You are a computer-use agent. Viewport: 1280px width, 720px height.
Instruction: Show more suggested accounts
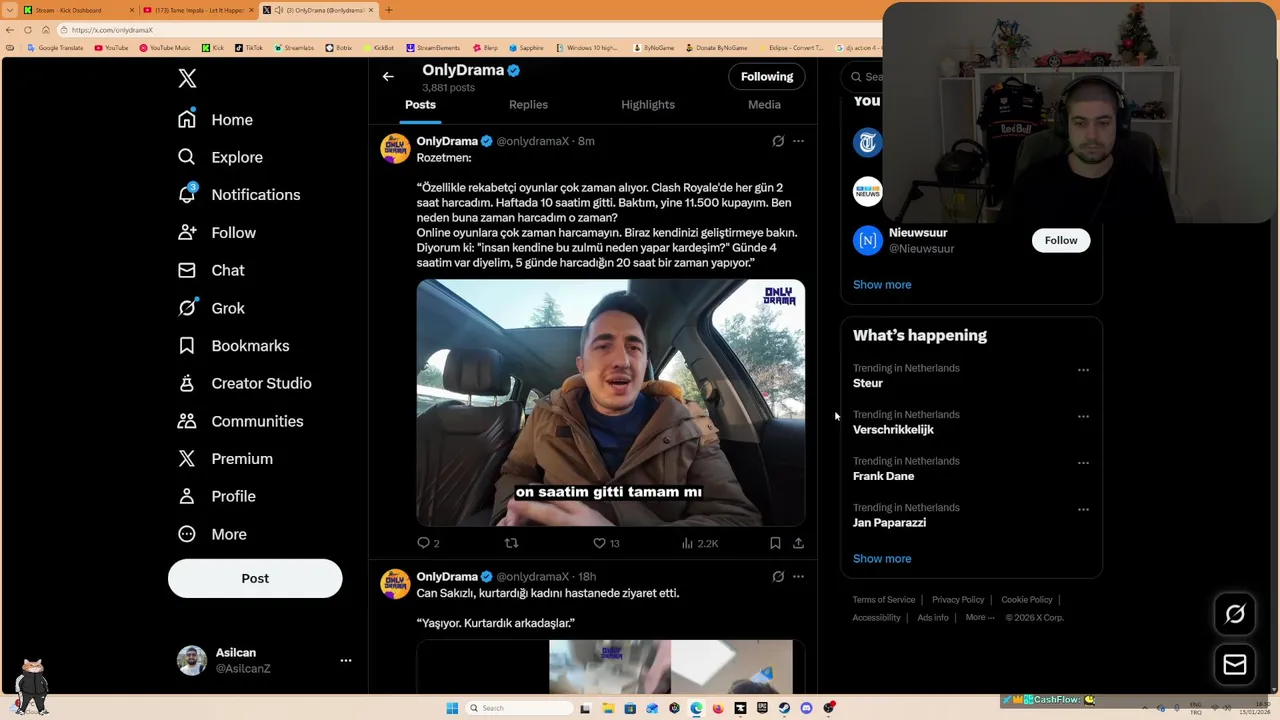click(882, 285)
